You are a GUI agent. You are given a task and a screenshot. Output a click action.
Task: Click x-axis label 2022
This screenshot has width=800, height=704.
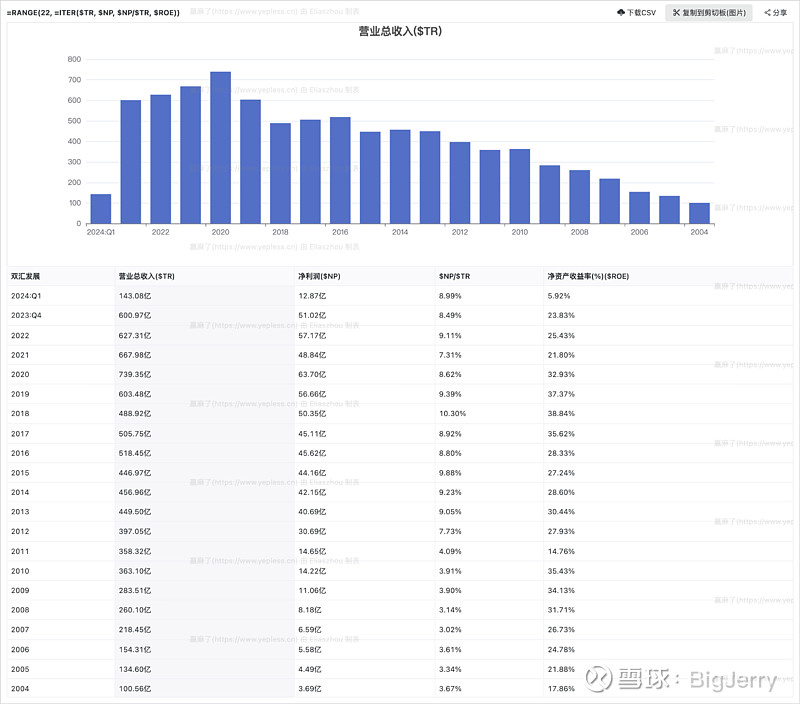tap(160, 232)
